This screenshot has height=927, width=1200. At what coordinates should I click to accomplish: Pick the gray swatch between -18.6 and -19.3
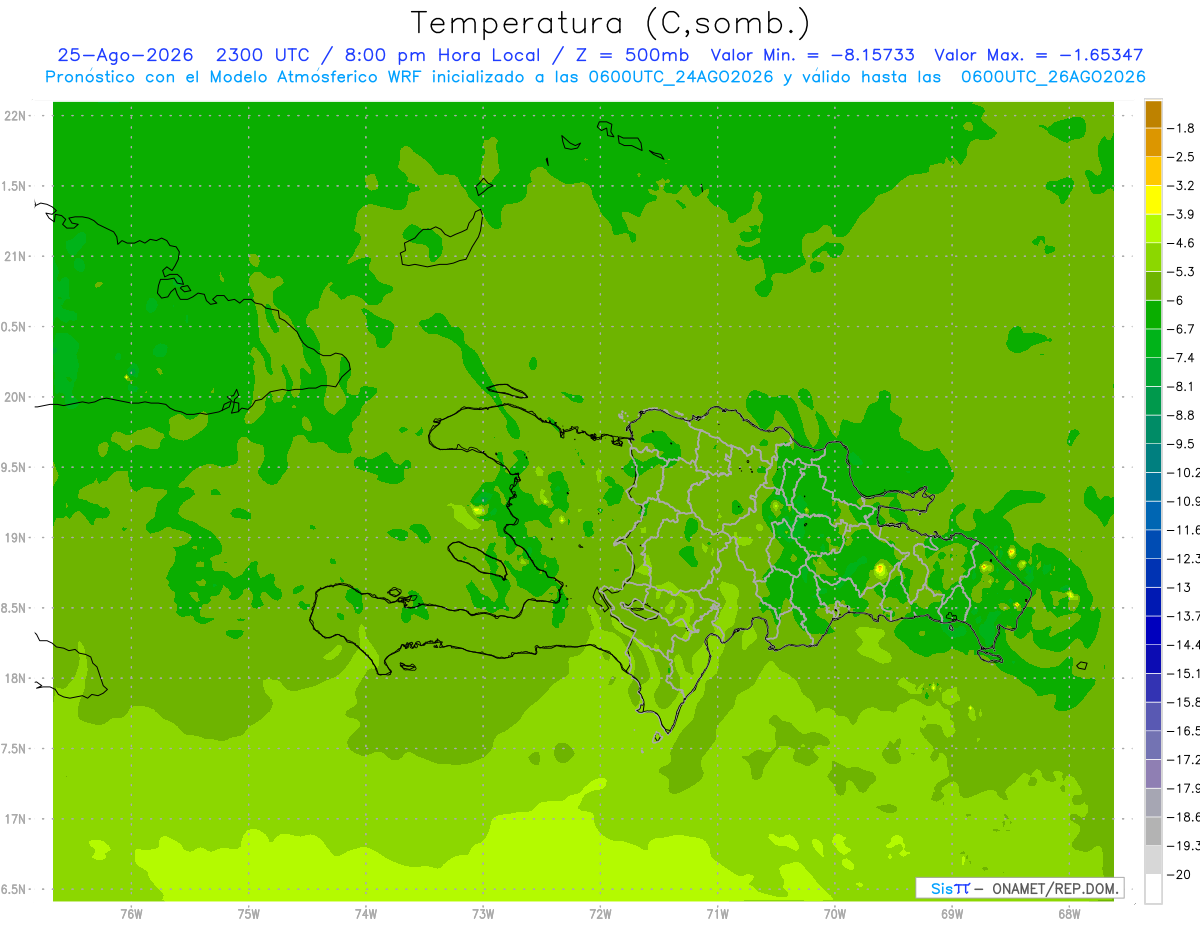pyautogui.click(x=1153, y=831)
